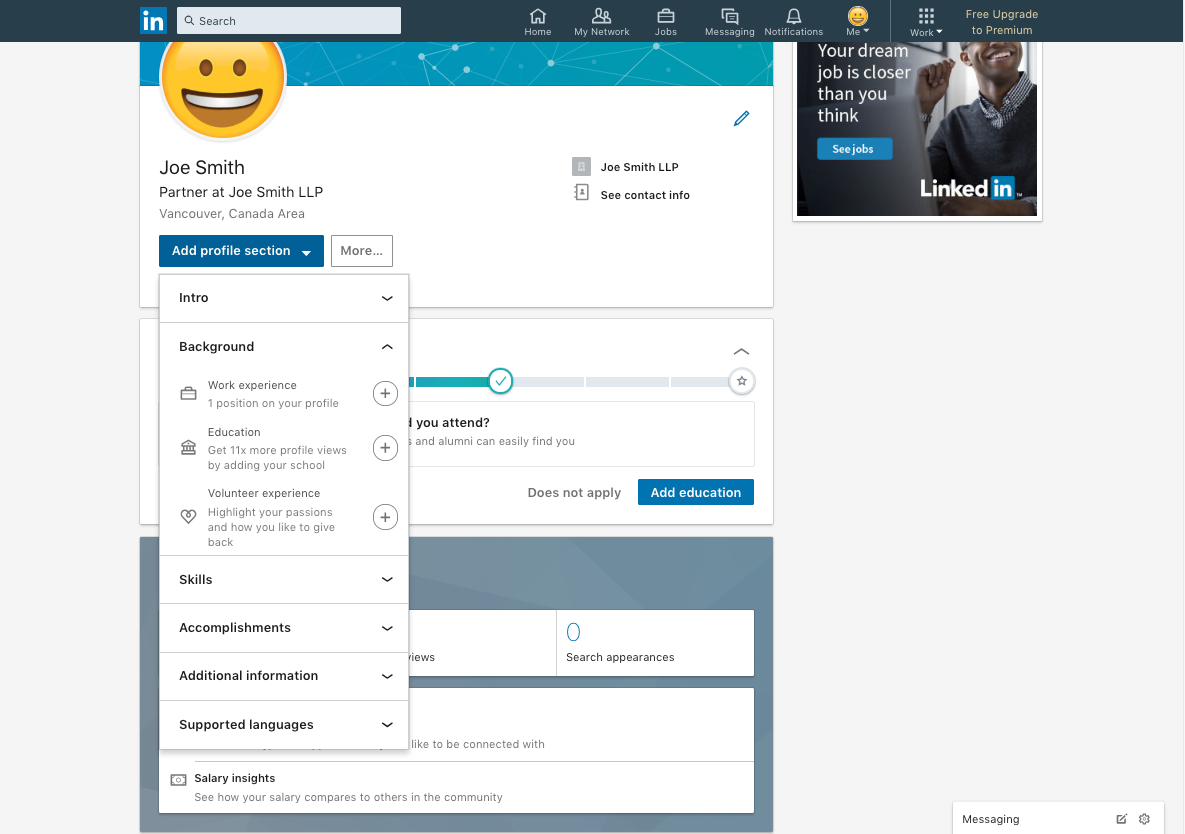Open the Work apps grid menu
This screenshot has width=1185, height=834.
tap(926, 22)
